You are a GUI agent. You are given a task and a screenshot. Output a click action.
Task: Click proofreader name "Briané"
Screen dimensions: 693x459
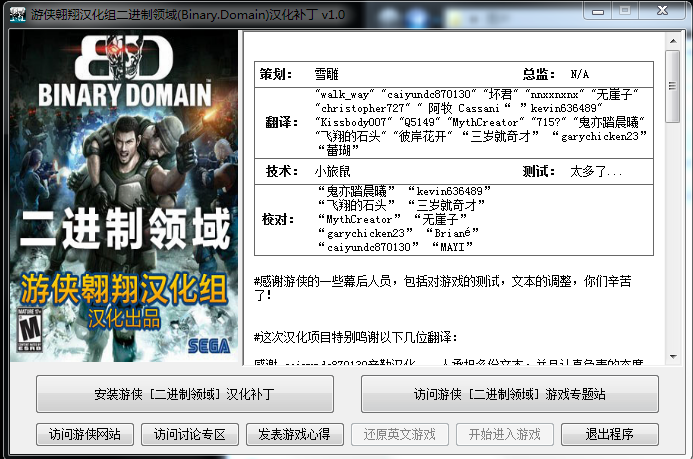click(x=452, y=233)
